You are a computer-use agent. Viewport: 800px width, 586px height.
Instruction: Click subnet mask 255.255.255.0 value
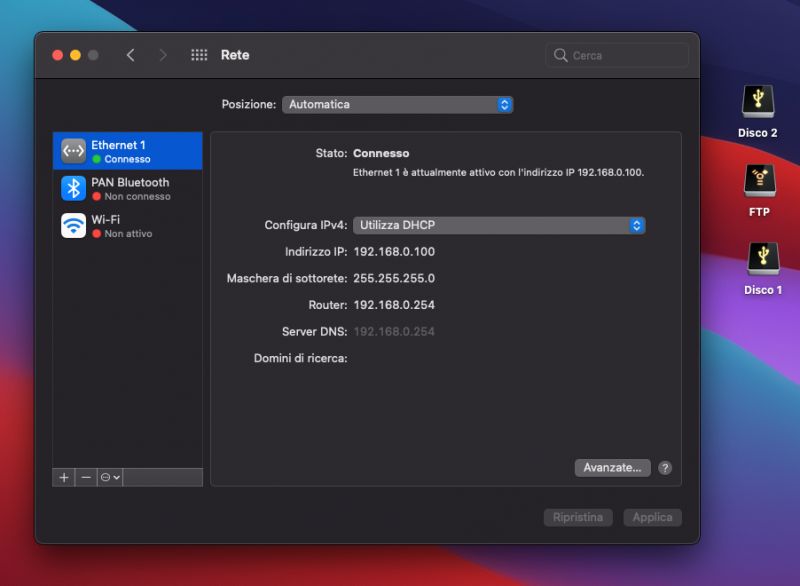[x=394, y=278]
